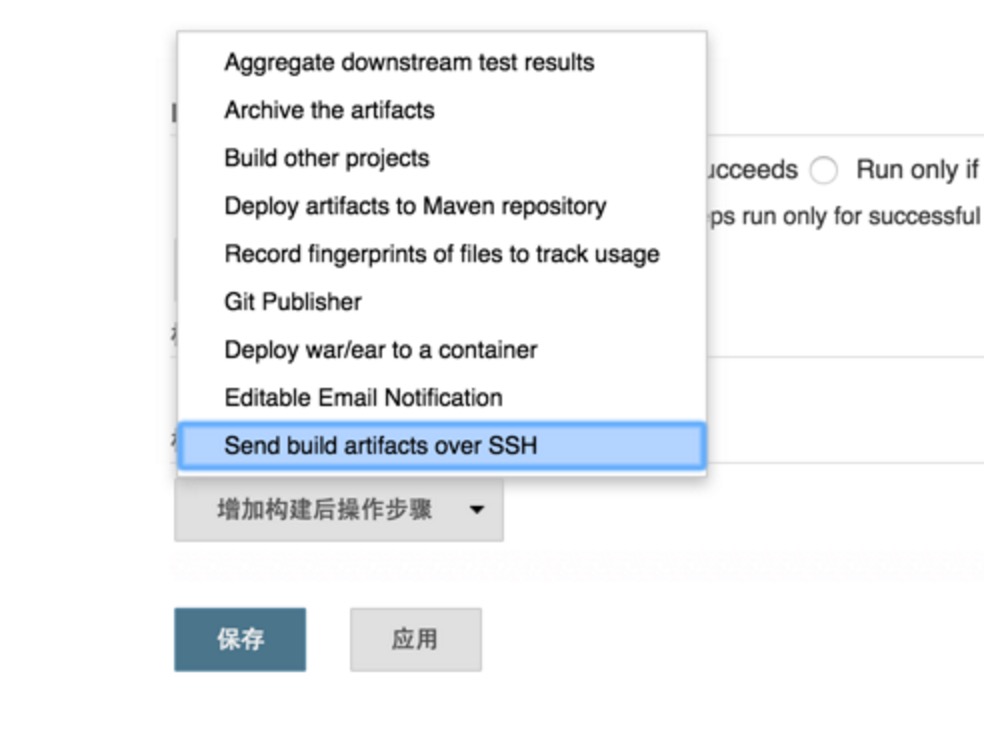This screenshot has height=748, width=984.
Task: Save configuration with the 保存 button
Action: (x=240, y=639)
